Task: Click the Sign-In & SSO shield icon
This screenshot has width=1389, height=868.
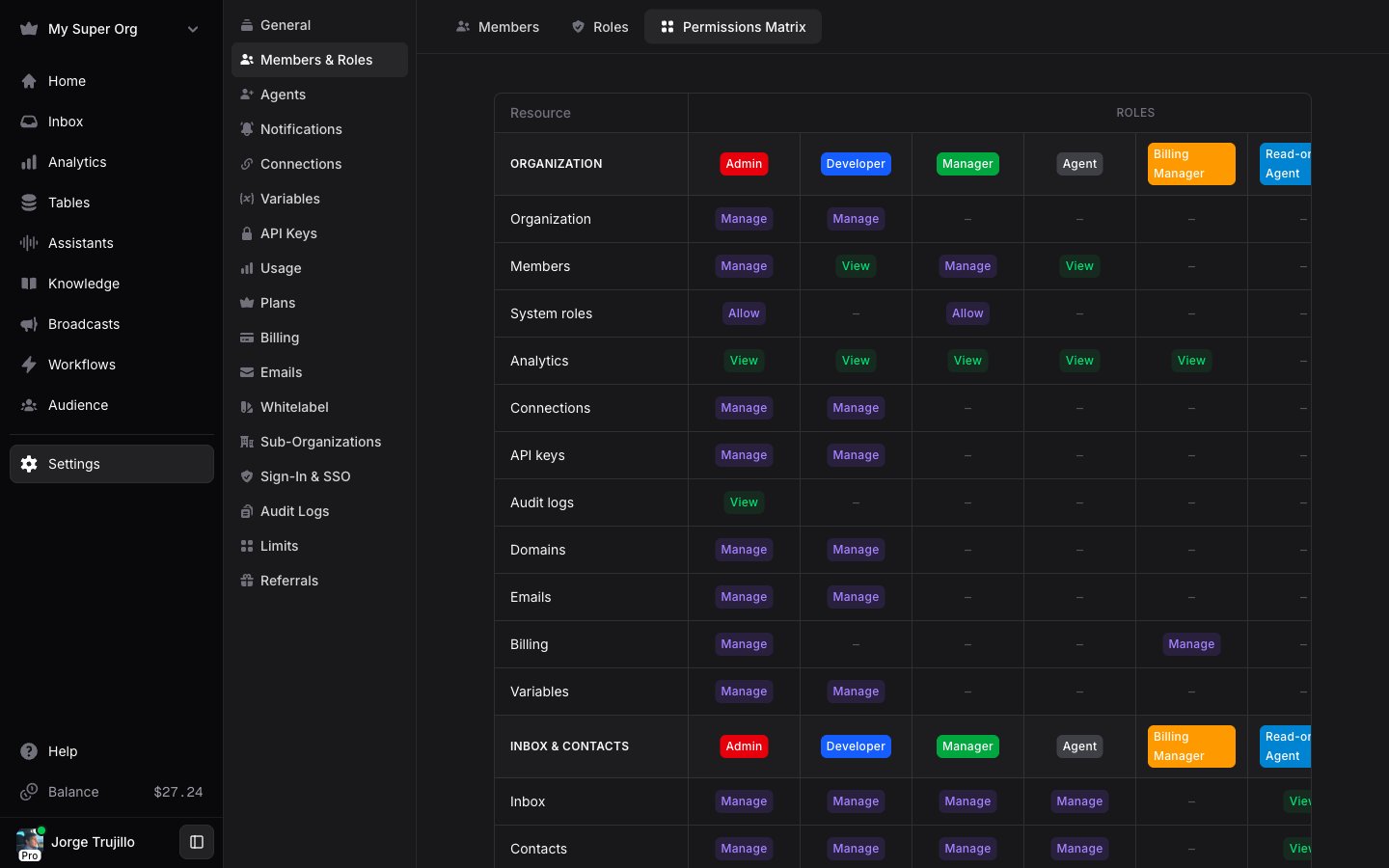Action: (247, 476)
